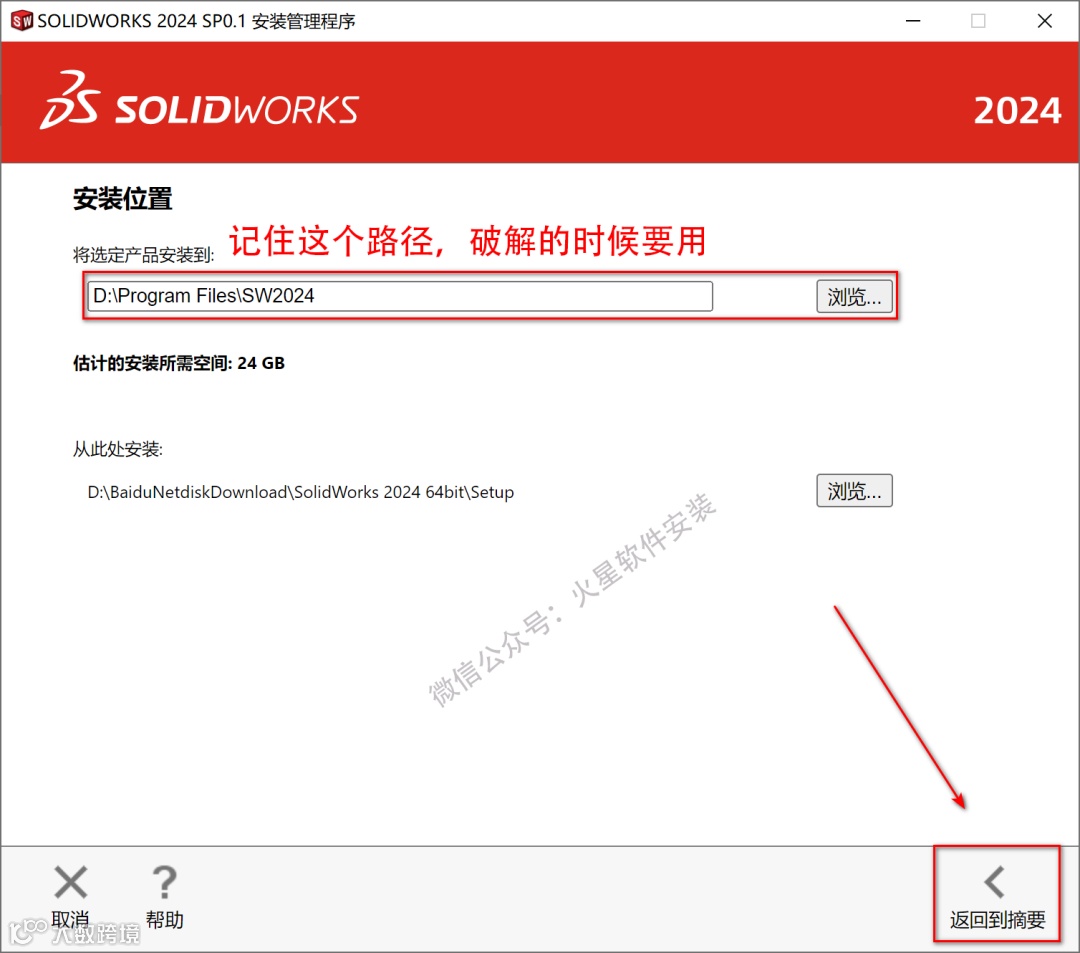Browse for the product installation folder
This screenshot has height=953, width=1080.
[854, 297]
